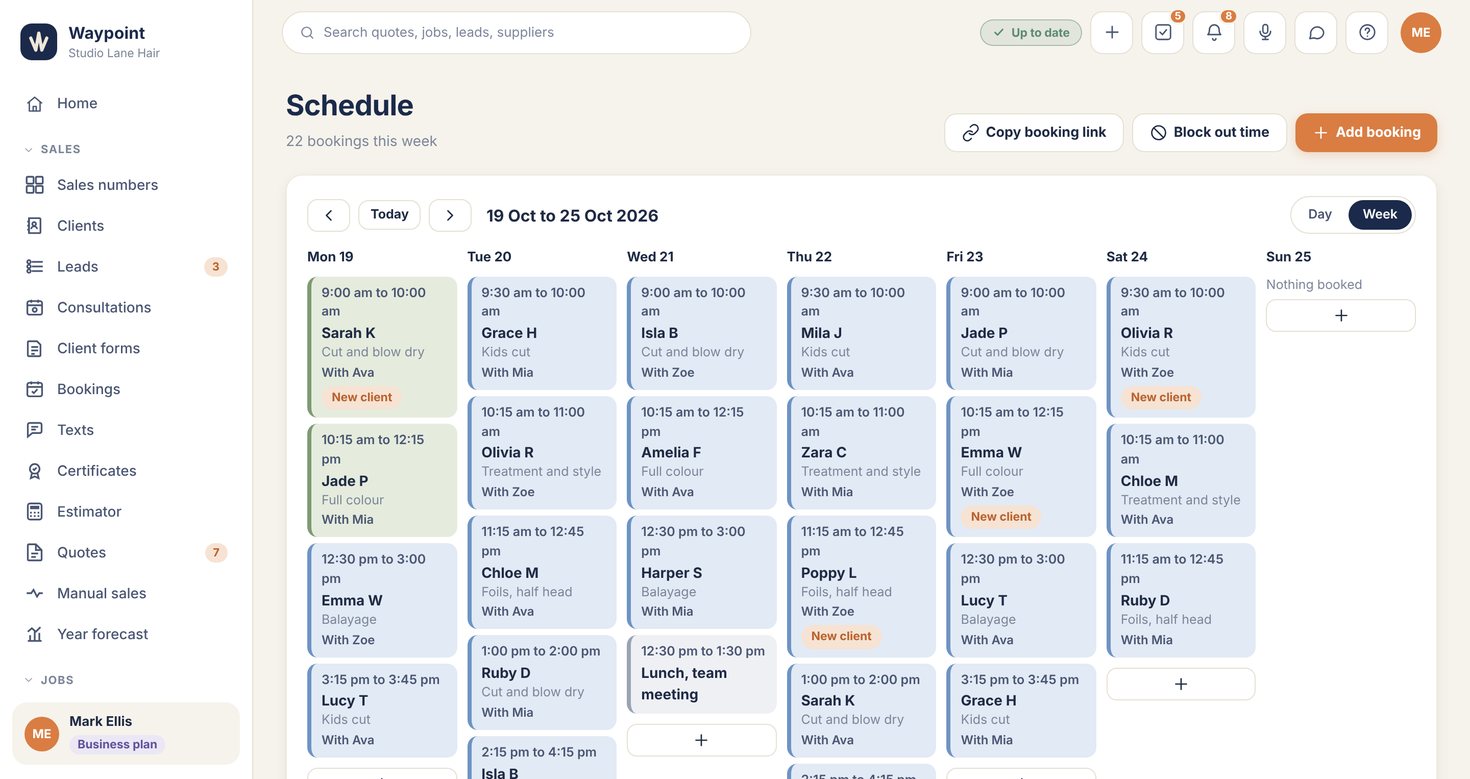
Task: Open Quotes in sidebar
Action: point(126,553)
